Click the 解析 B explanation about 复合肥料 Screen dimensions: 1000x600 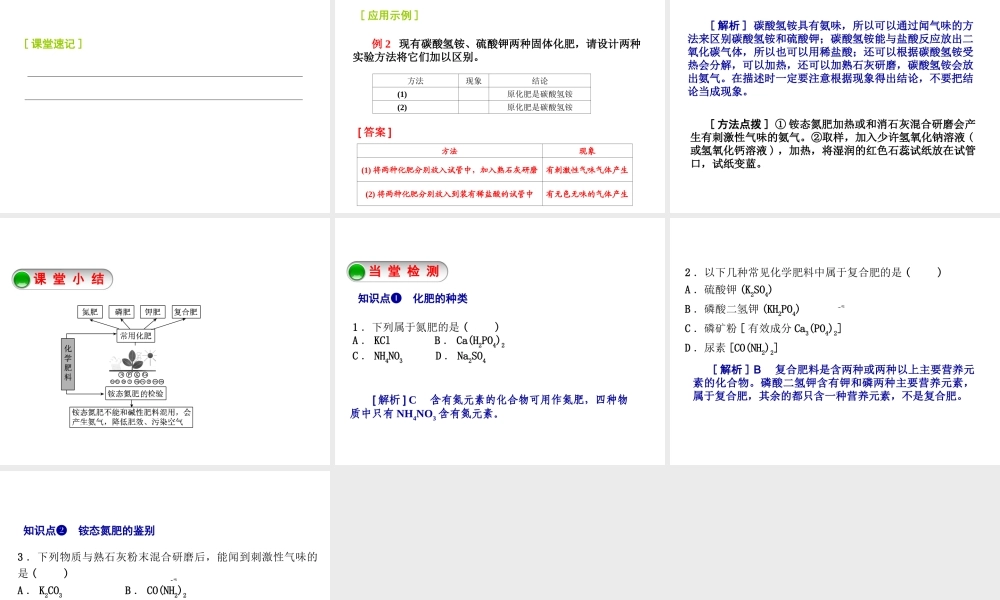point(834,383)
